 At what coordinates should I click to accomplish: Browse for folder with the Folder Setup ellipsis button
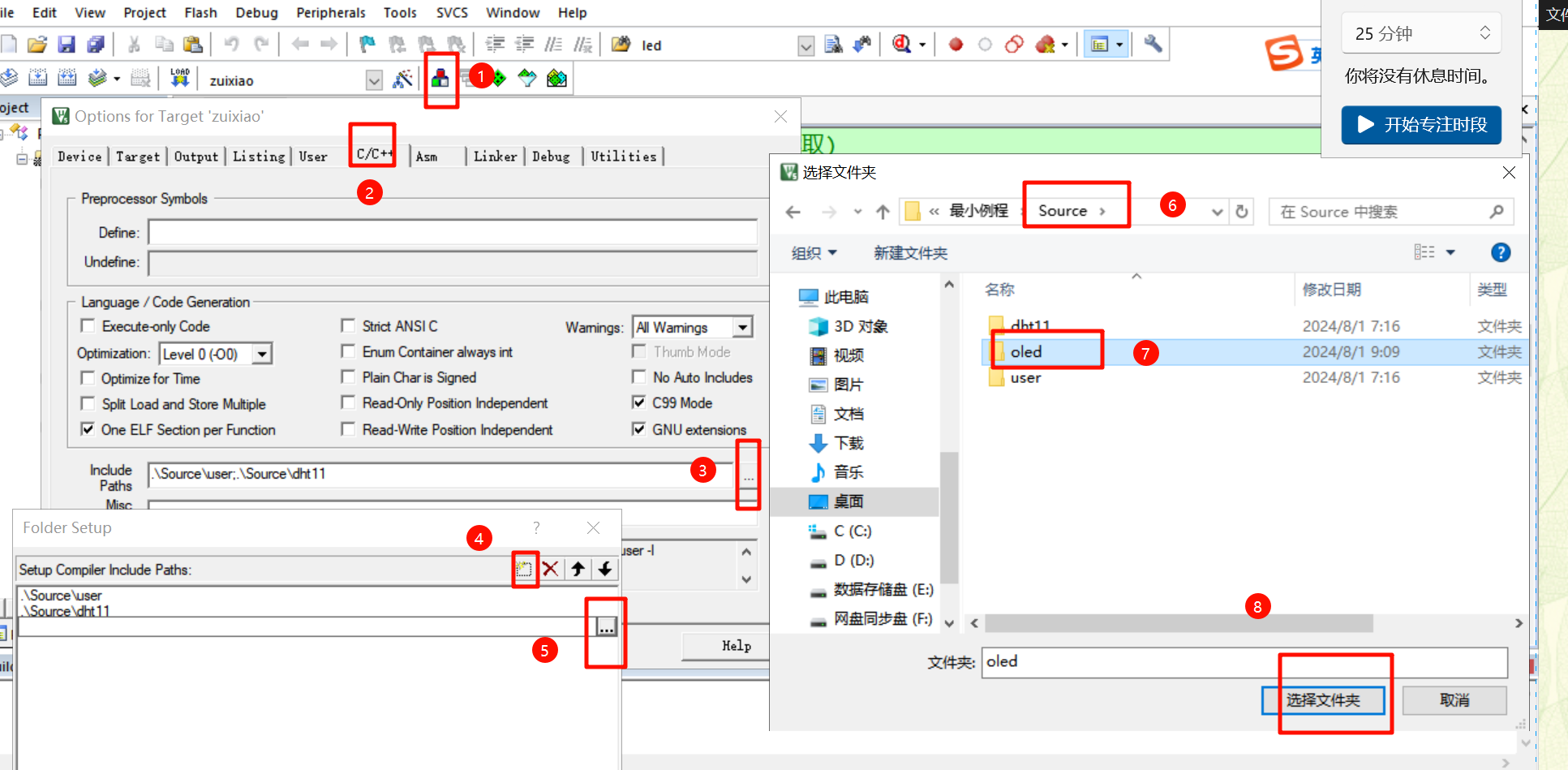point(606,626)
